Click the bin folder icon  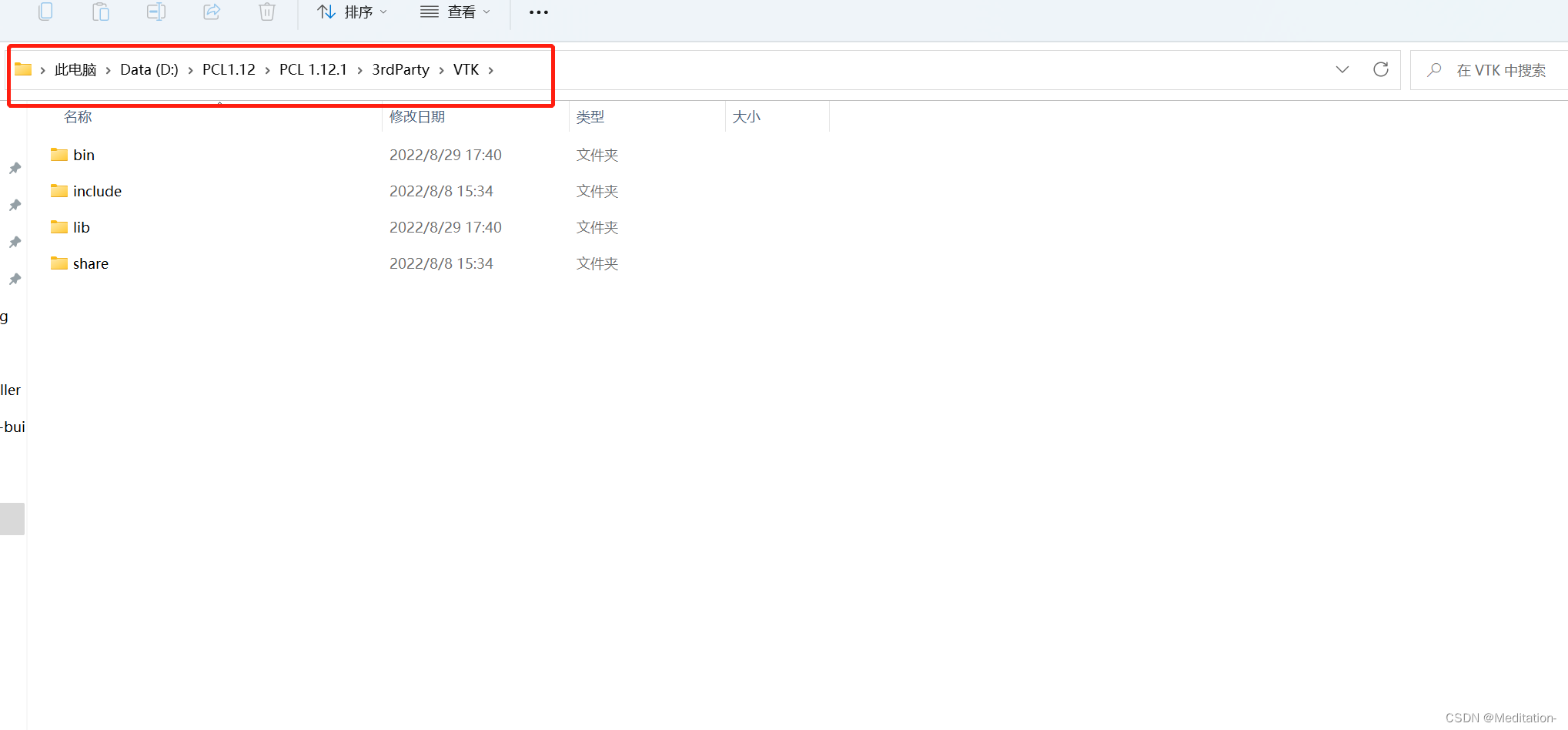click(59, 154)
